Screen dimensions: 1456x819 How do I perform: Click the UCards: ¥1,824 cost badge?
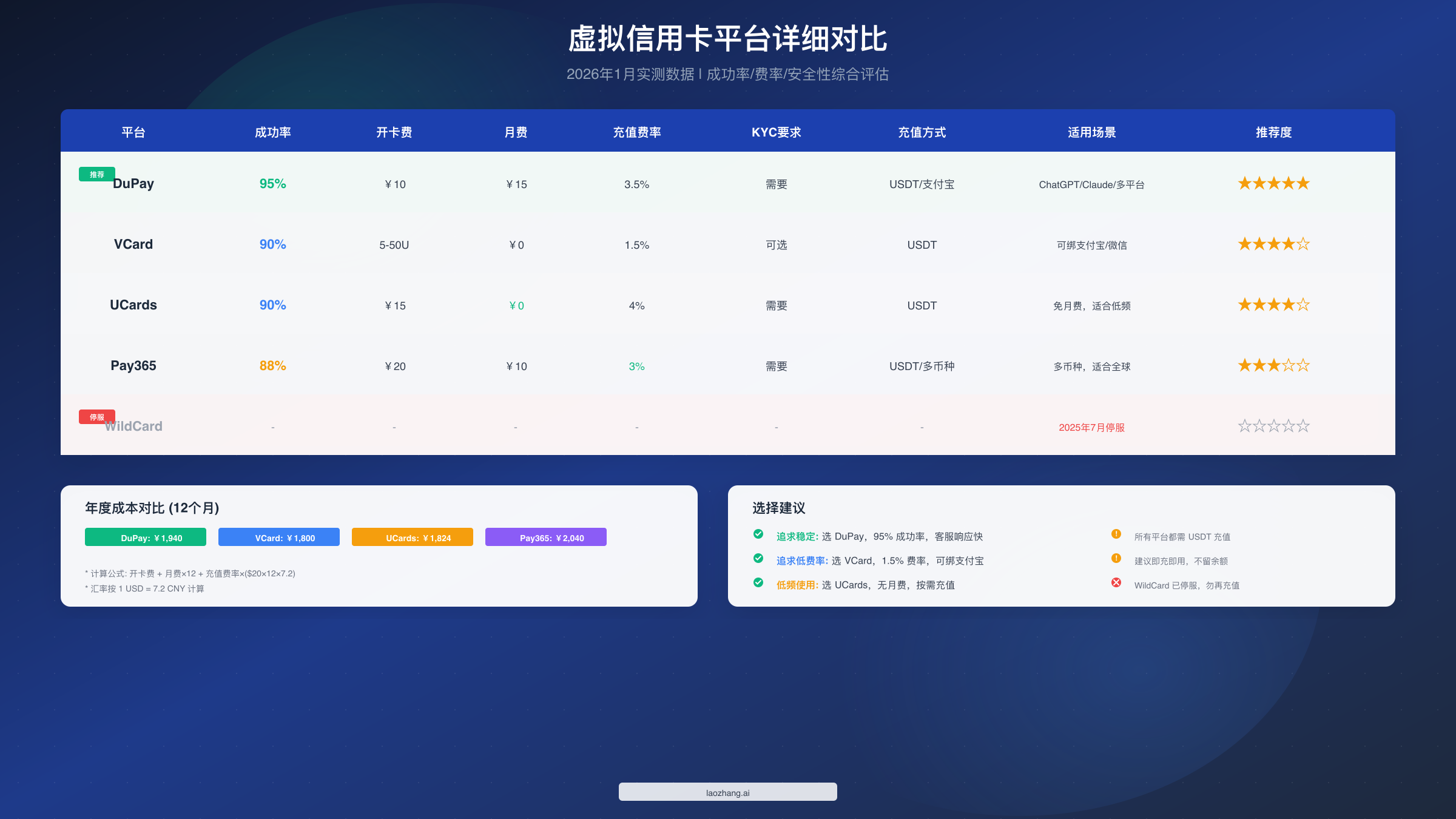point(412,537)
